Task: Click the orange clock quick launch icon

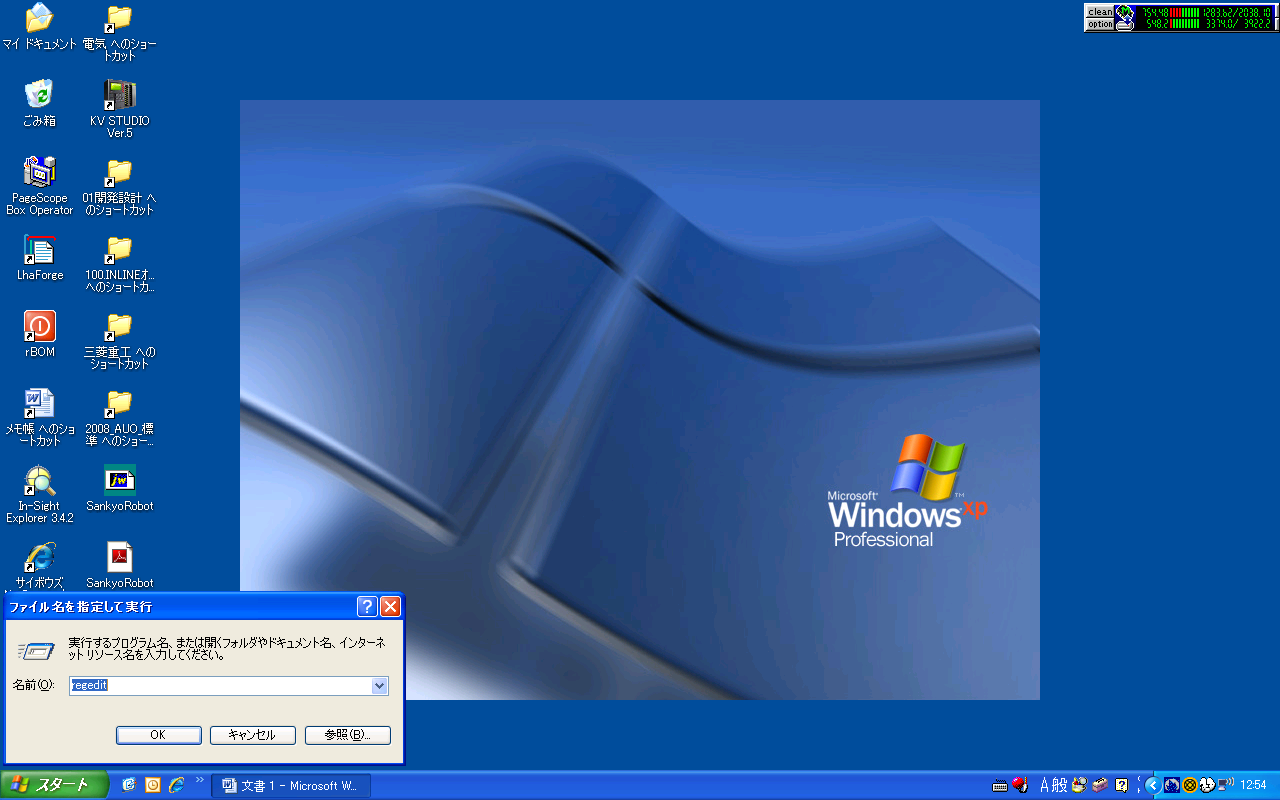Action: pos(153,785)
